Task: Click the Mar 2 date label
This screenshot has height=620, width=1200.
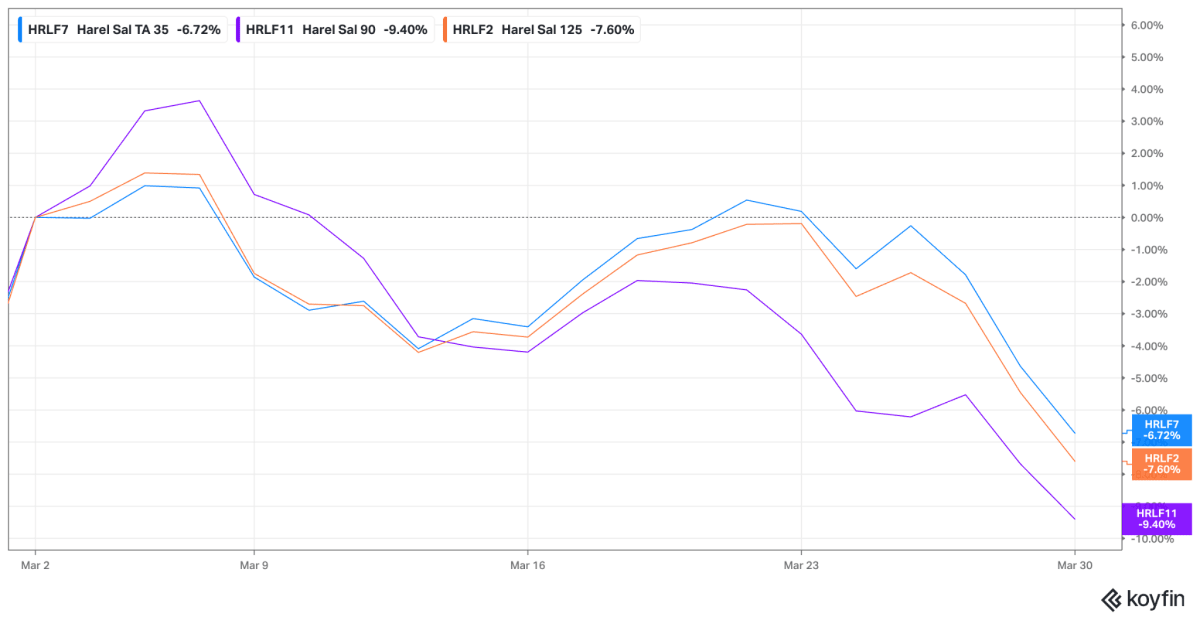Action: 35,565
